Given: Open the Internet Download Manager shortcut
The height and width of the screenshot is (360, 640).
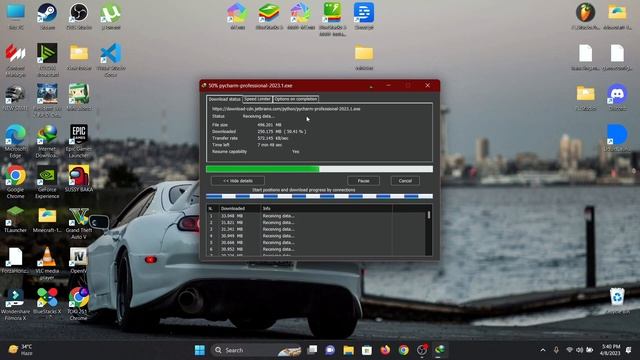Looking at the screenshot, I should [47, 141].
